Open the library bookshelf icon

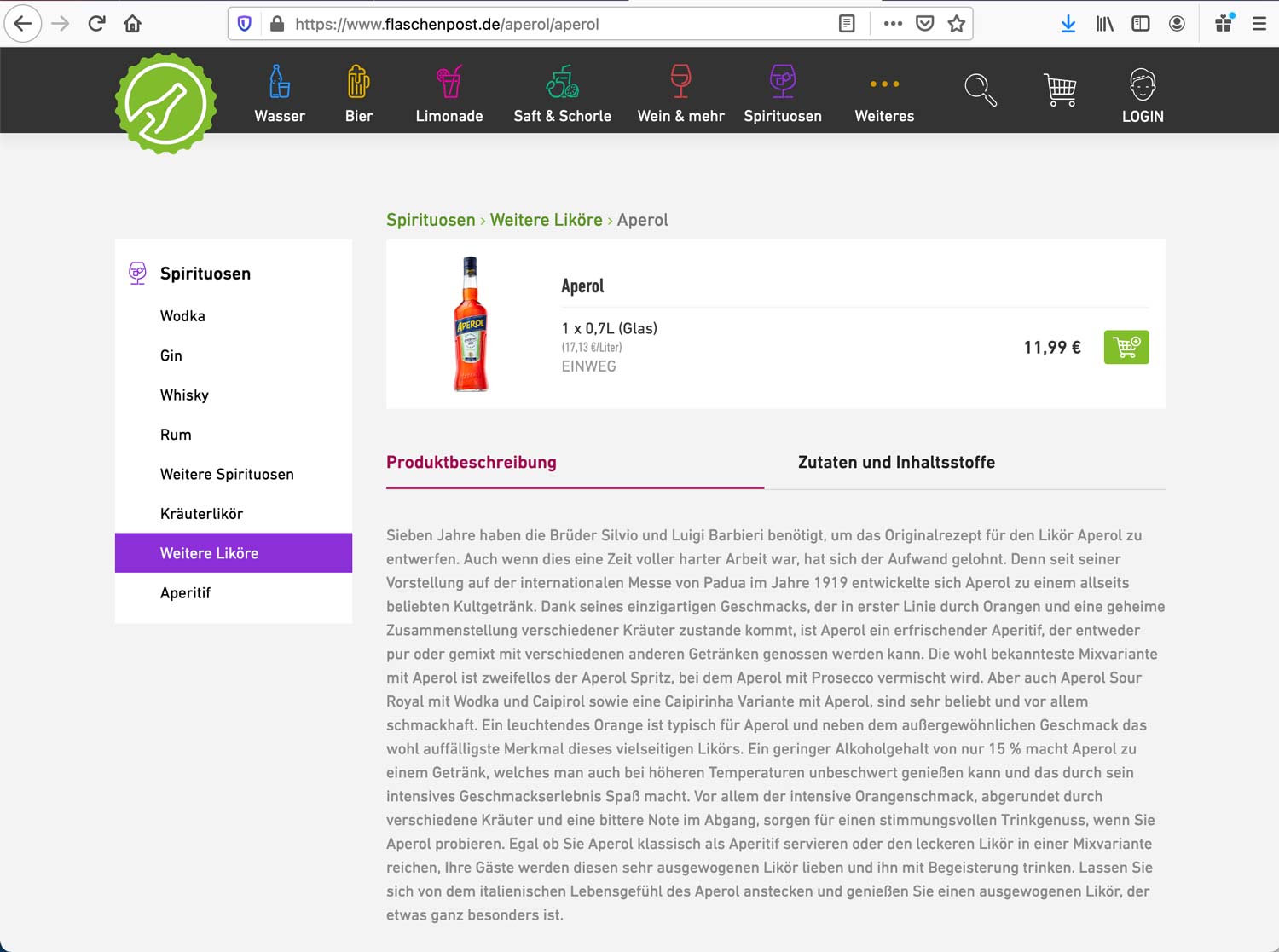click(x=1104, y=24)
